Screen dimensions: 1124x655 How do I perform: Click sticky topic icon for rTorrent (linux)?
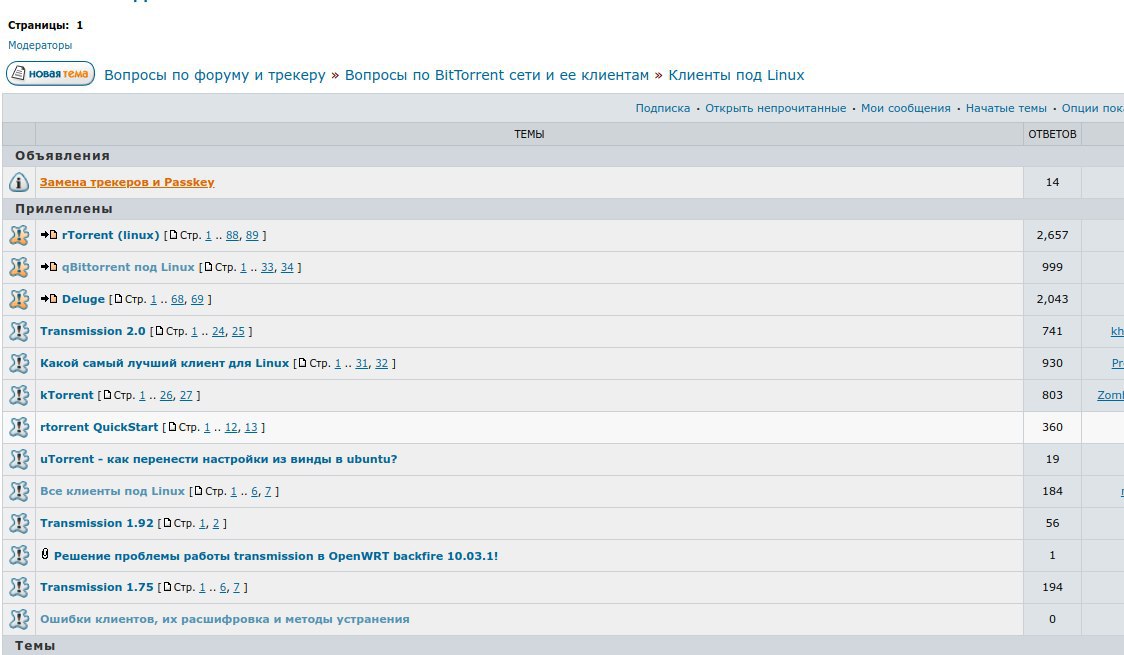click(19, 235)
